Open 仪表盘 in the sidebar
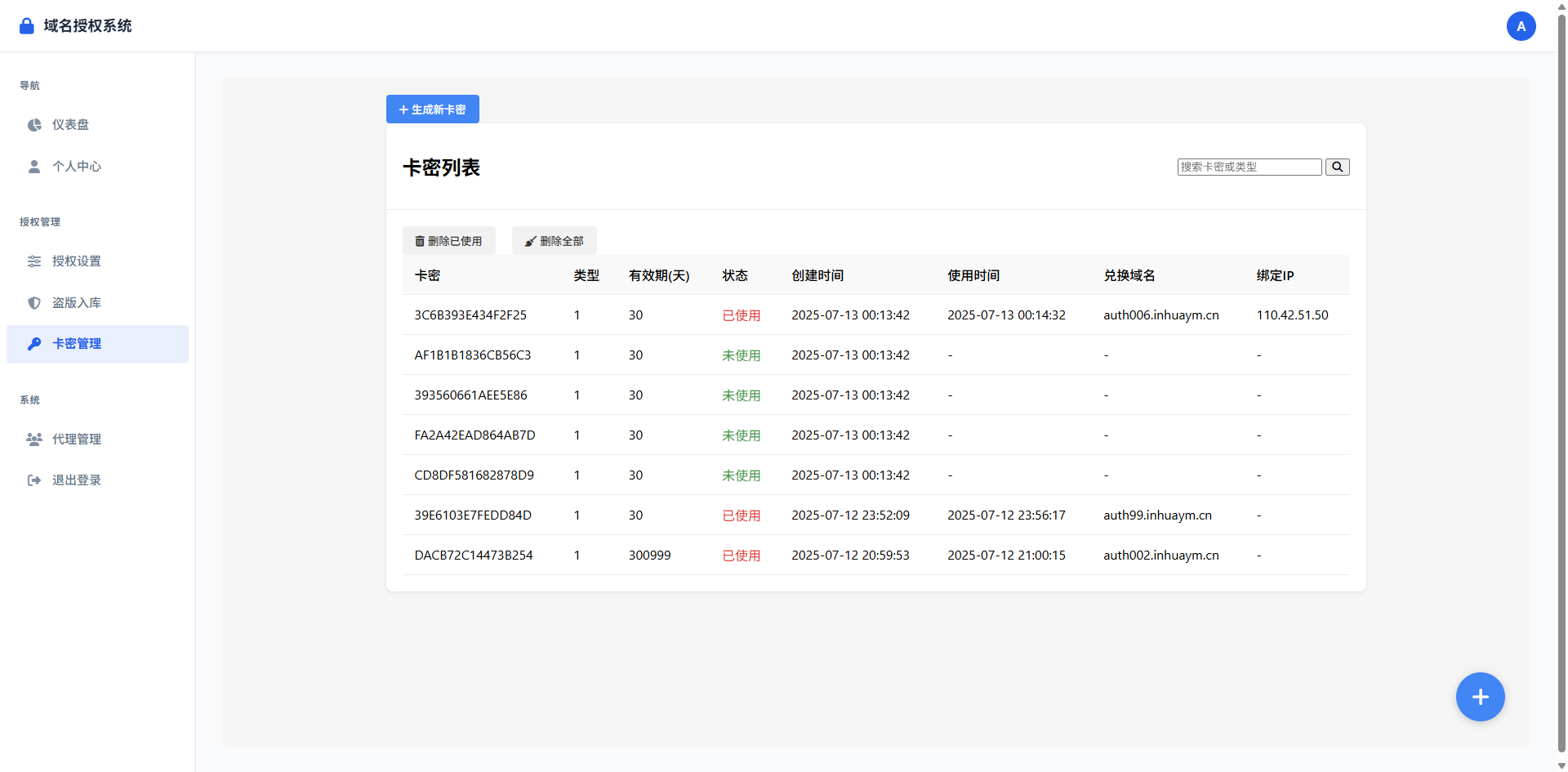Image resolution: width=1568 pixels, height=772 pixels. point(97,125)
